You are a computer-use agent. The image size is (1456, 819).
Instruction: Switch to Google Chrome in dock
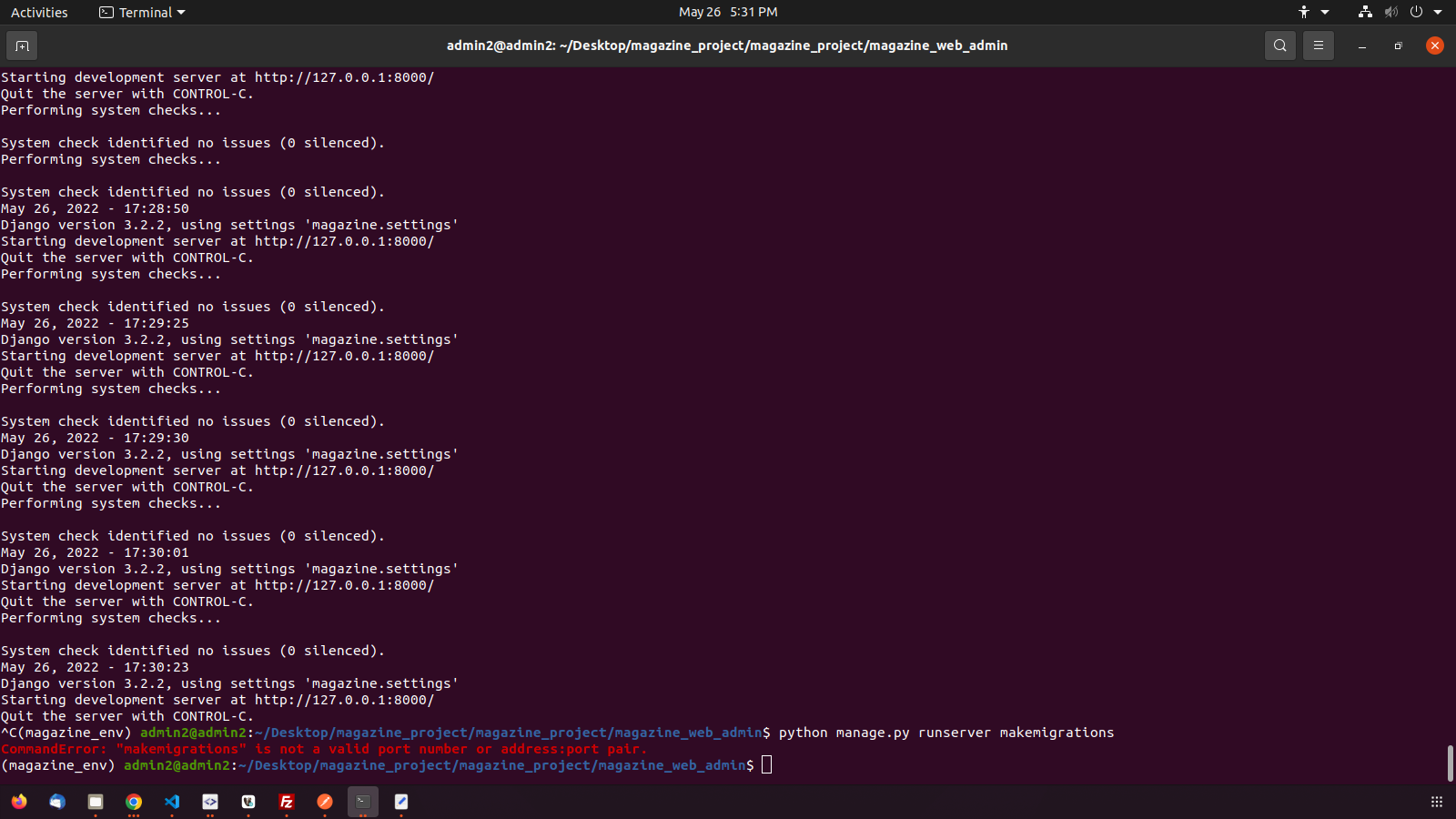click(134, 802)
